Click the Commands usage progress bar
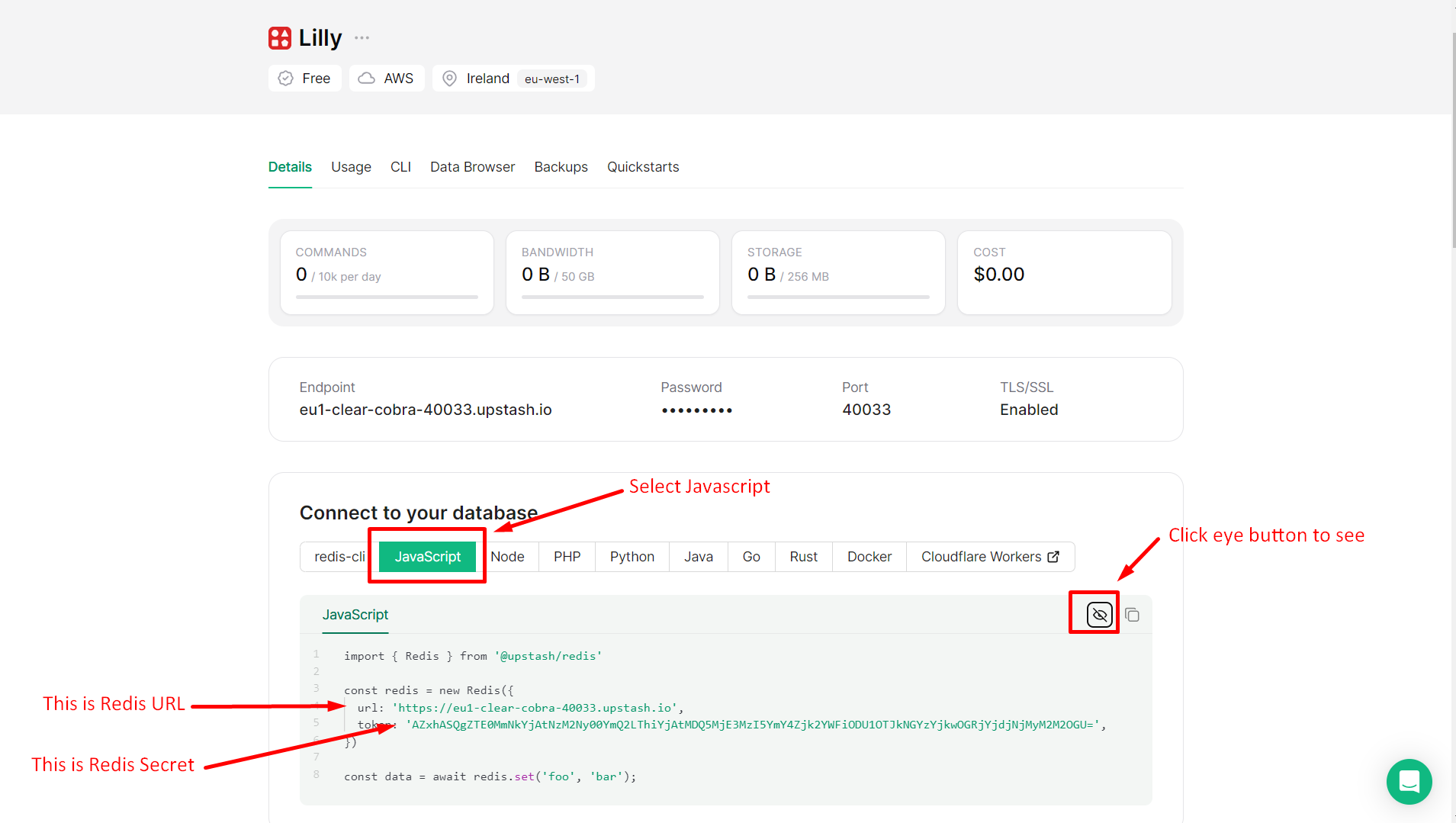 387,297
